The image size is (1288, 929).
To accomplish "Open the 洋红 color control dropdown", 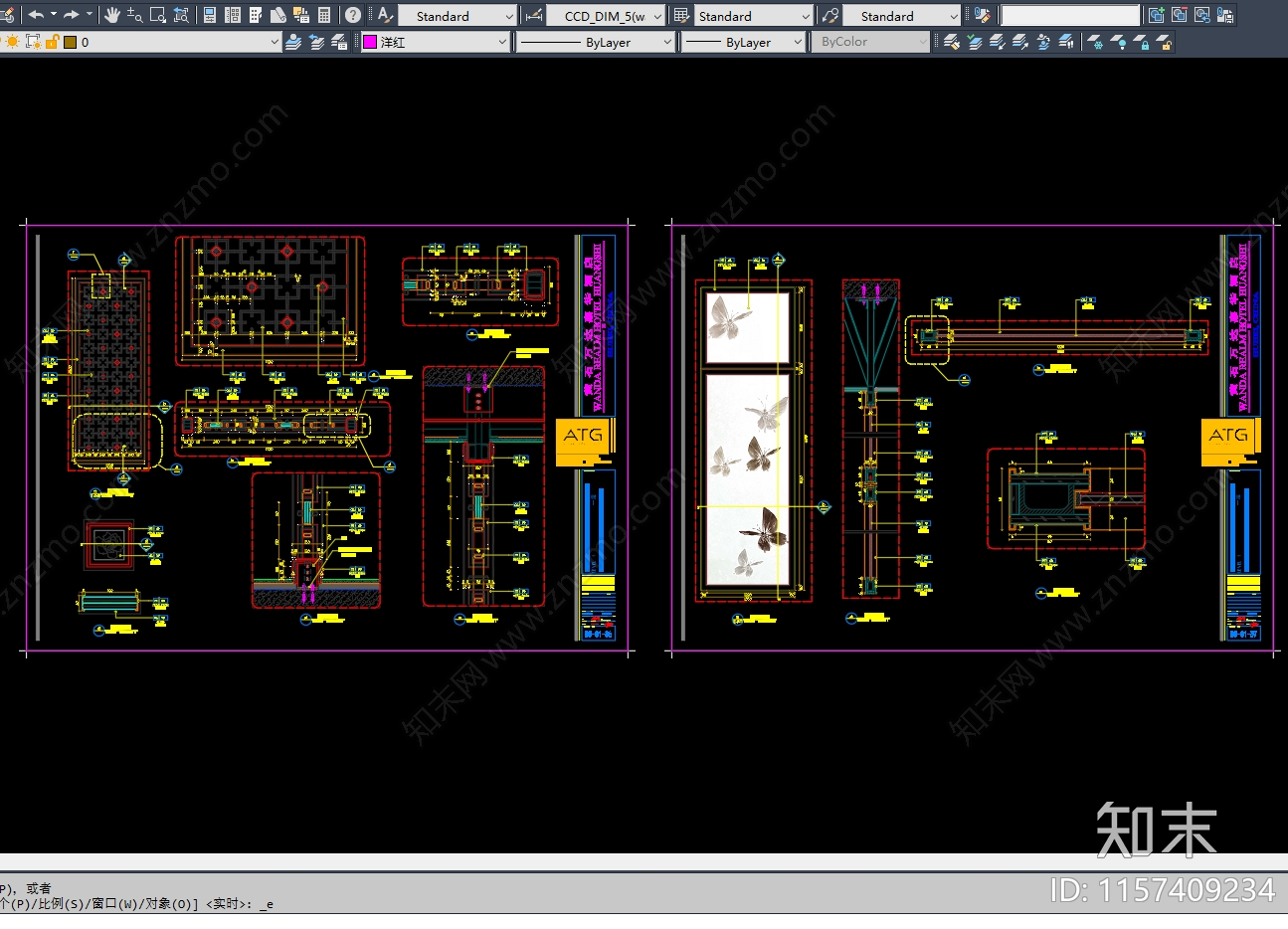I will (x=435, y=42).
